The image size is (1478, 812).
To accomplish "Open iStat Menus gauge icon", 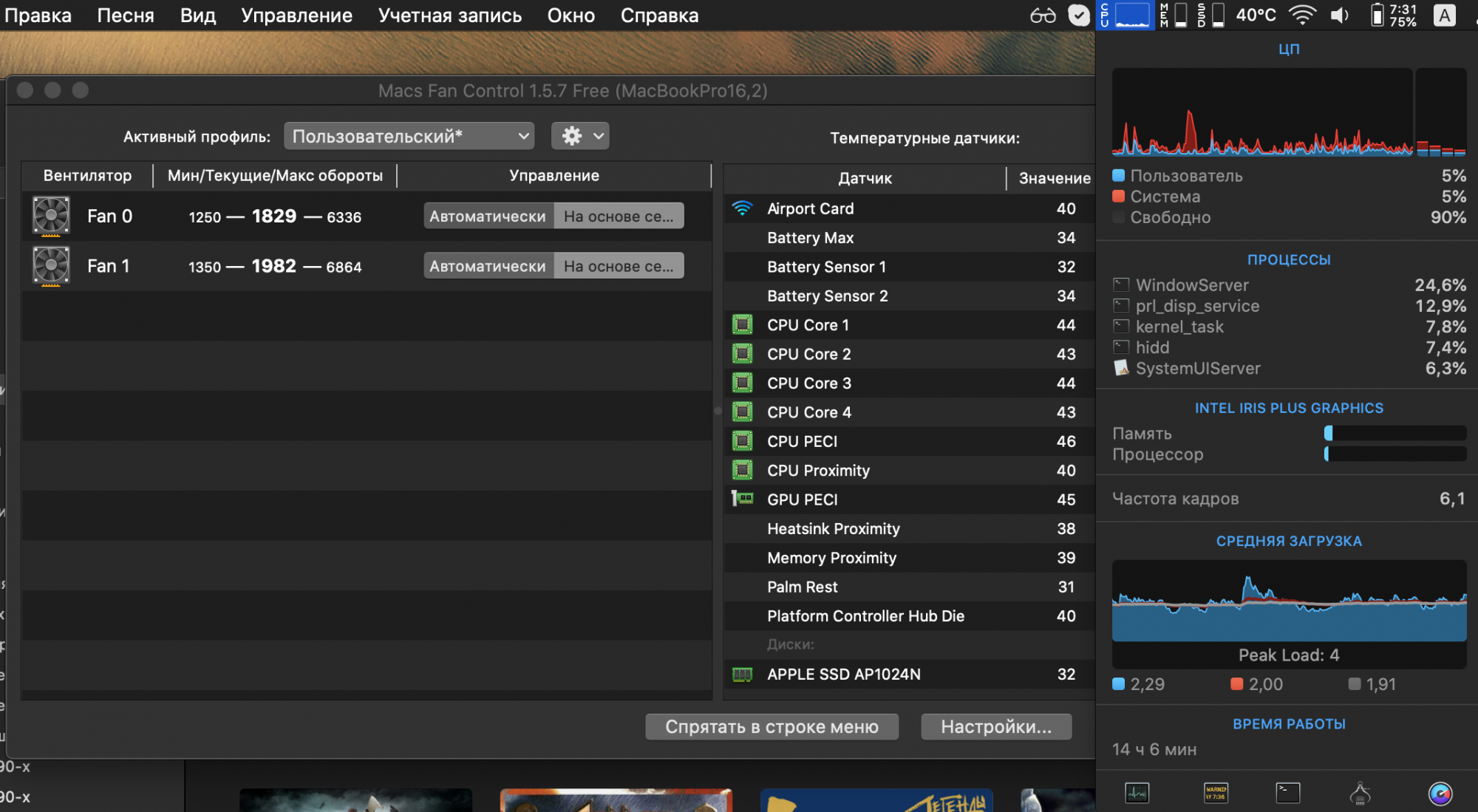I will click(1440, 794).
